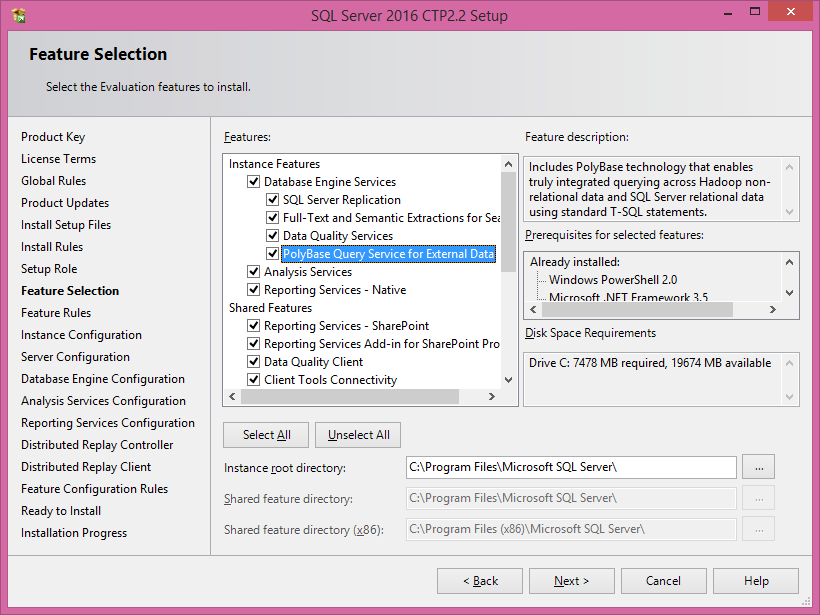Select Reporting Services Configuration step
Image resolution: width=820 pixels, height=615 pixels.
[108, 422]
